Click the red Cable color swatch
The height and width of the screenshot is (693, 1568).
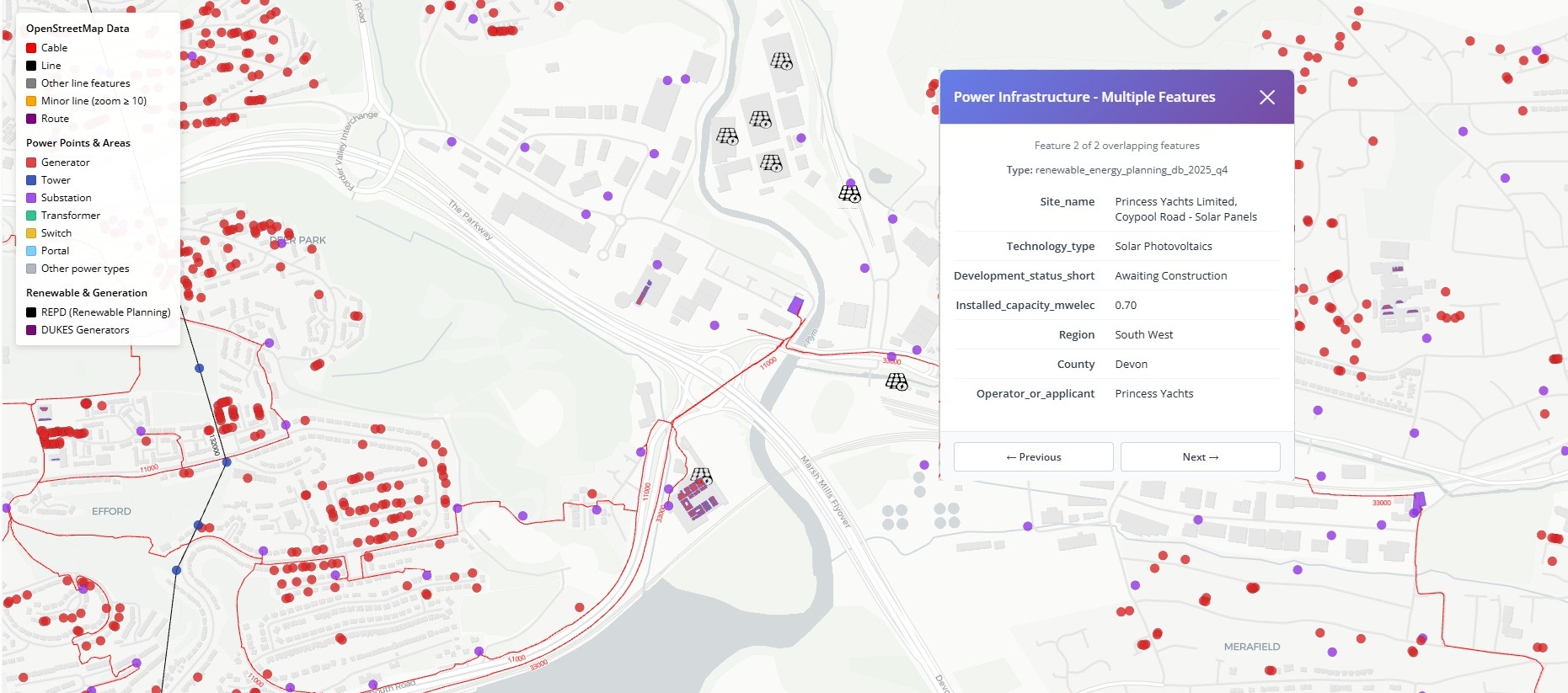click(31, 48)
